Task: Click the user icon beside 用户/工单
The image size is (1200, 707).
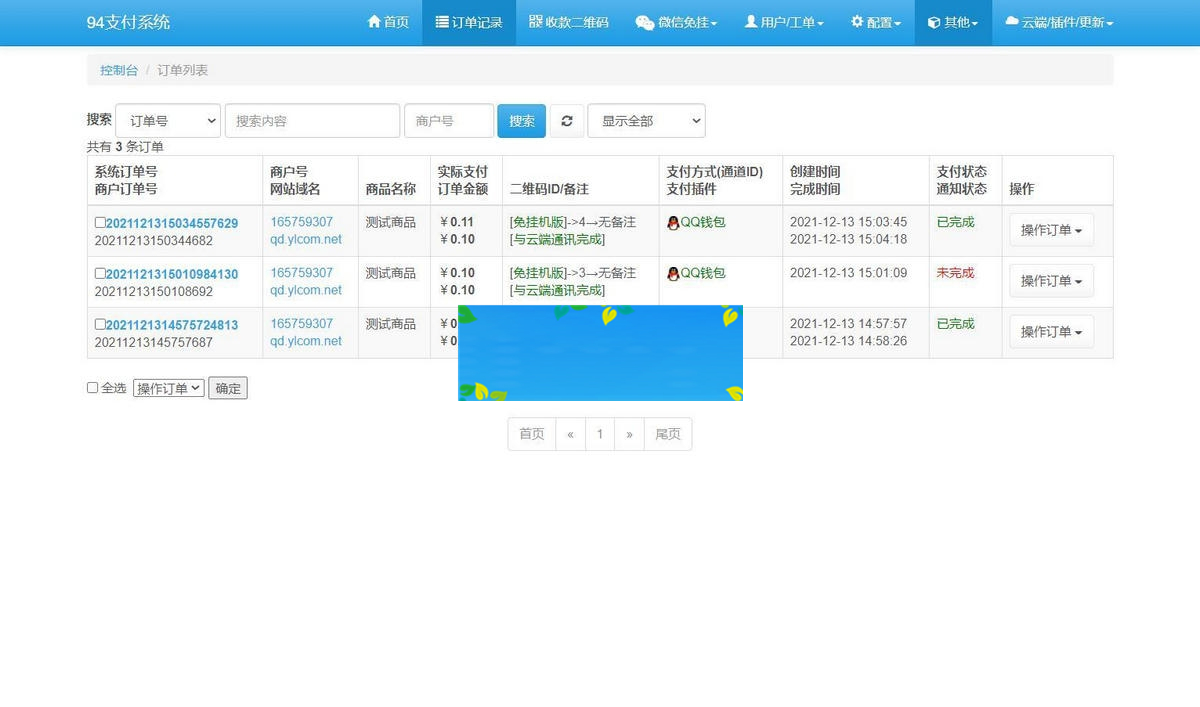Action: point(753,22)
